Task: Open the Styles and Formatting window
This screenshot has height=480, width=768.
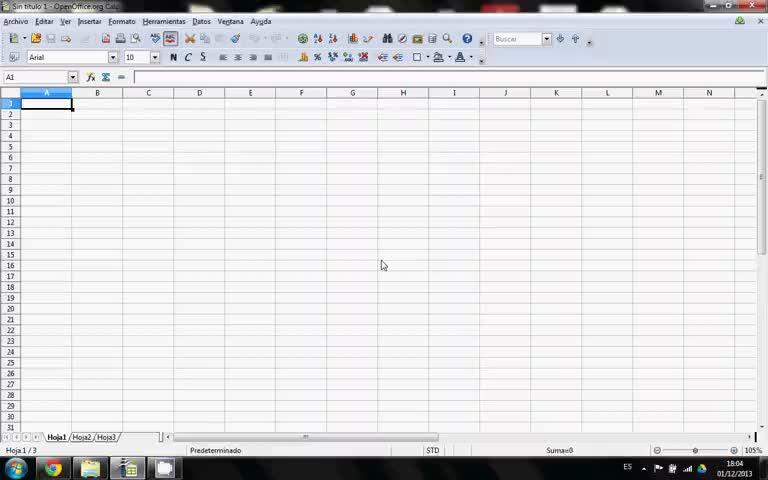Action: coord(14,57)
